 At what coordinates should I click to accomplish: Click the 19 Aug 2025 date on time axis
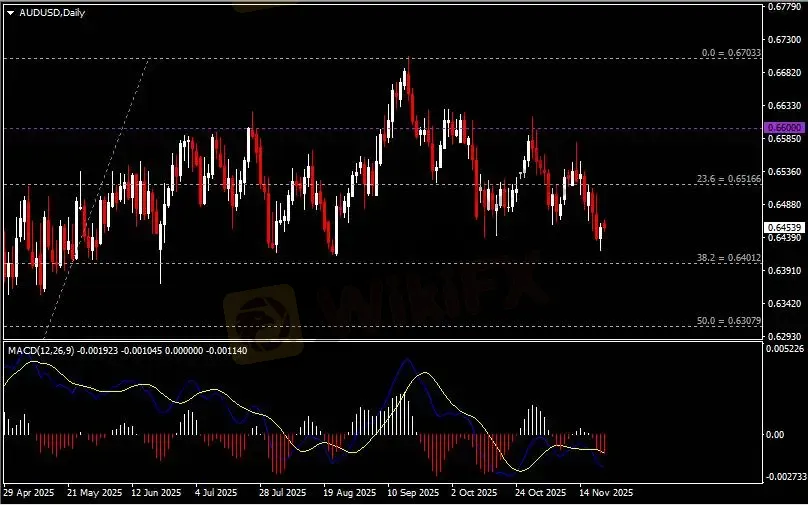pyautogui.click(x=347, y=493)
